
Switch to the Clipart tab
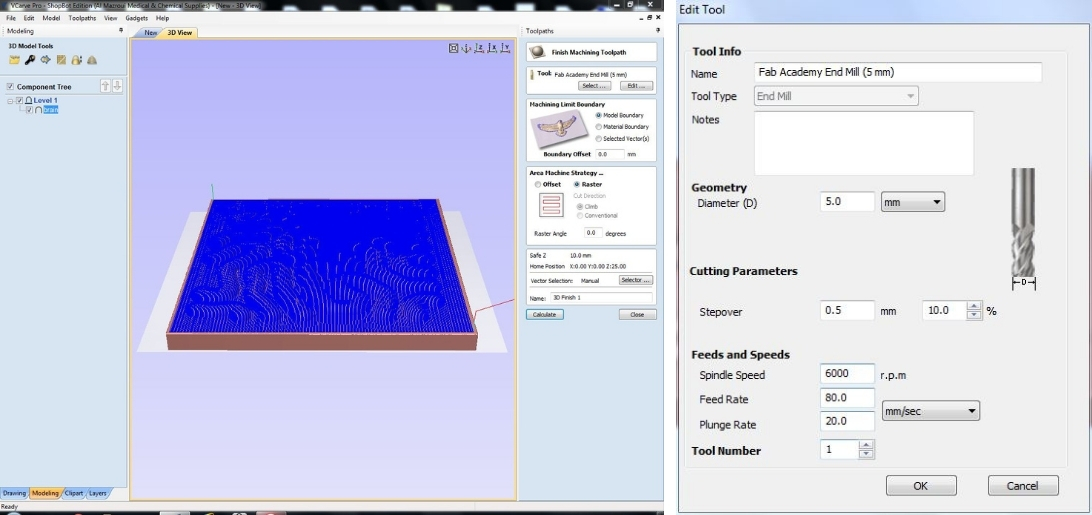pyautogui.click(x=74, y=493)
